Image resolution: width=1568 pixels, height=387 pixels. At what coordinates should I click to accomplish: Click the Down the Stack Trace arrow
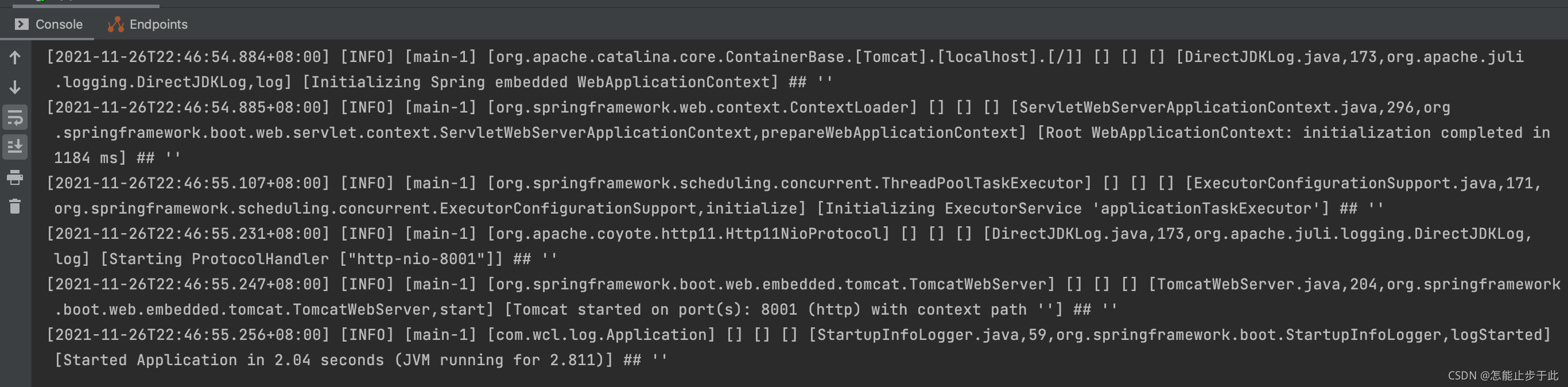tap(15, 87)
